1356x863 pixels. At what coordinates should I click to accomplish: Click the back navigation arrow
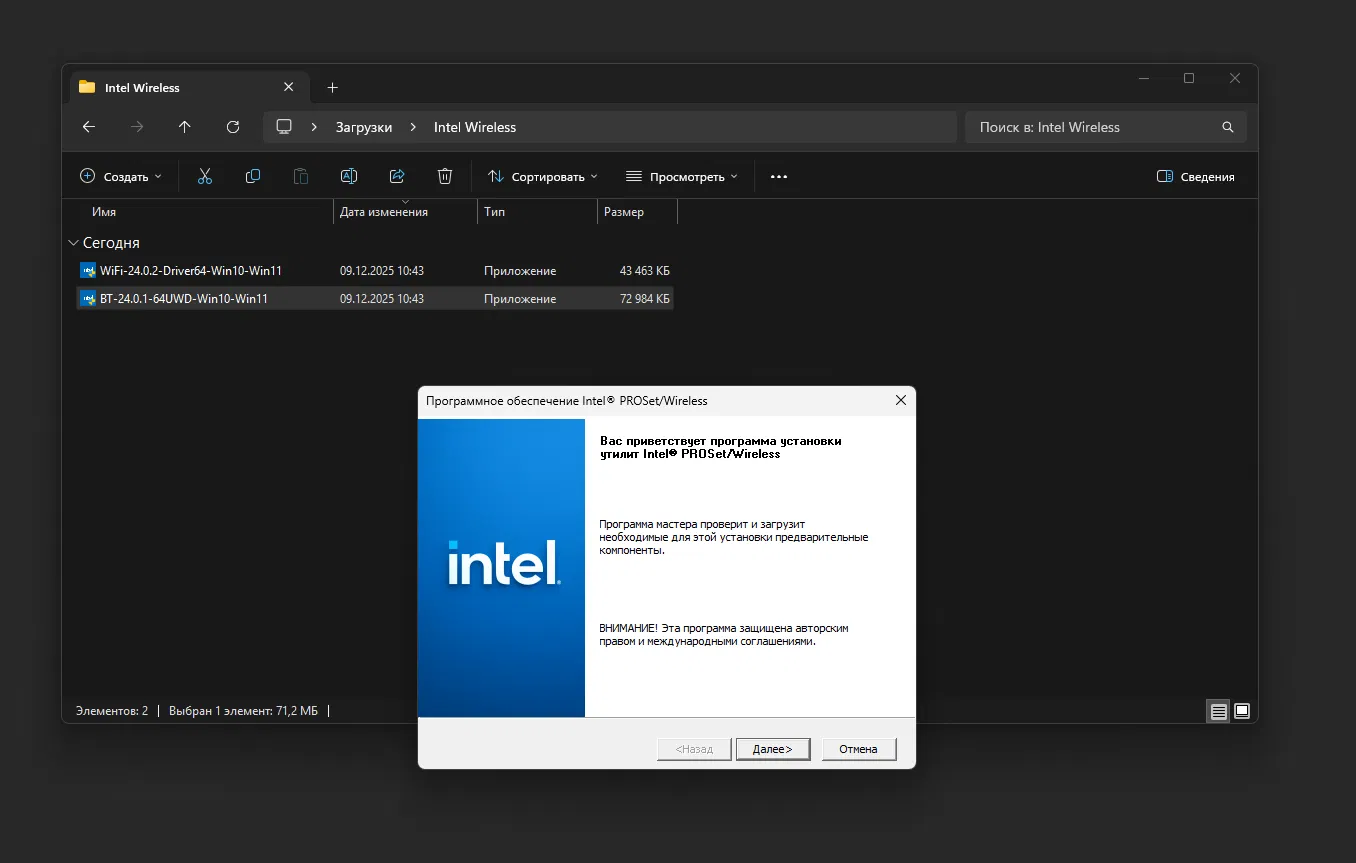(x=88, y=127)
